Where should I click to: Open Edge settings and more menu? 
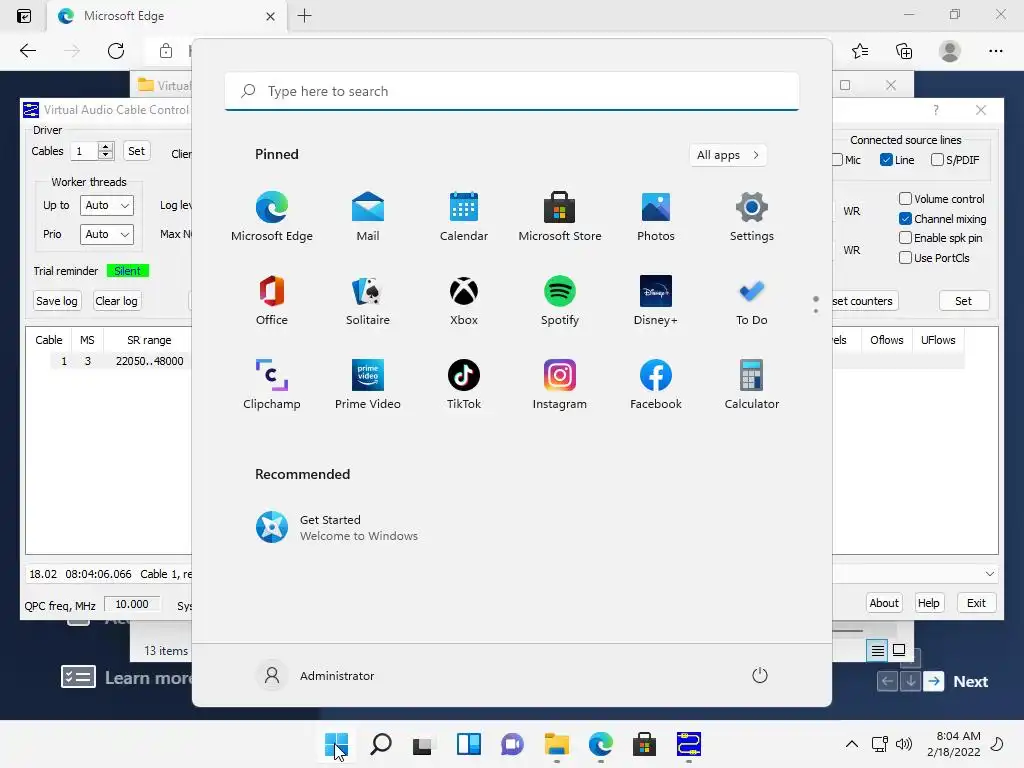[x=995, y=51]
